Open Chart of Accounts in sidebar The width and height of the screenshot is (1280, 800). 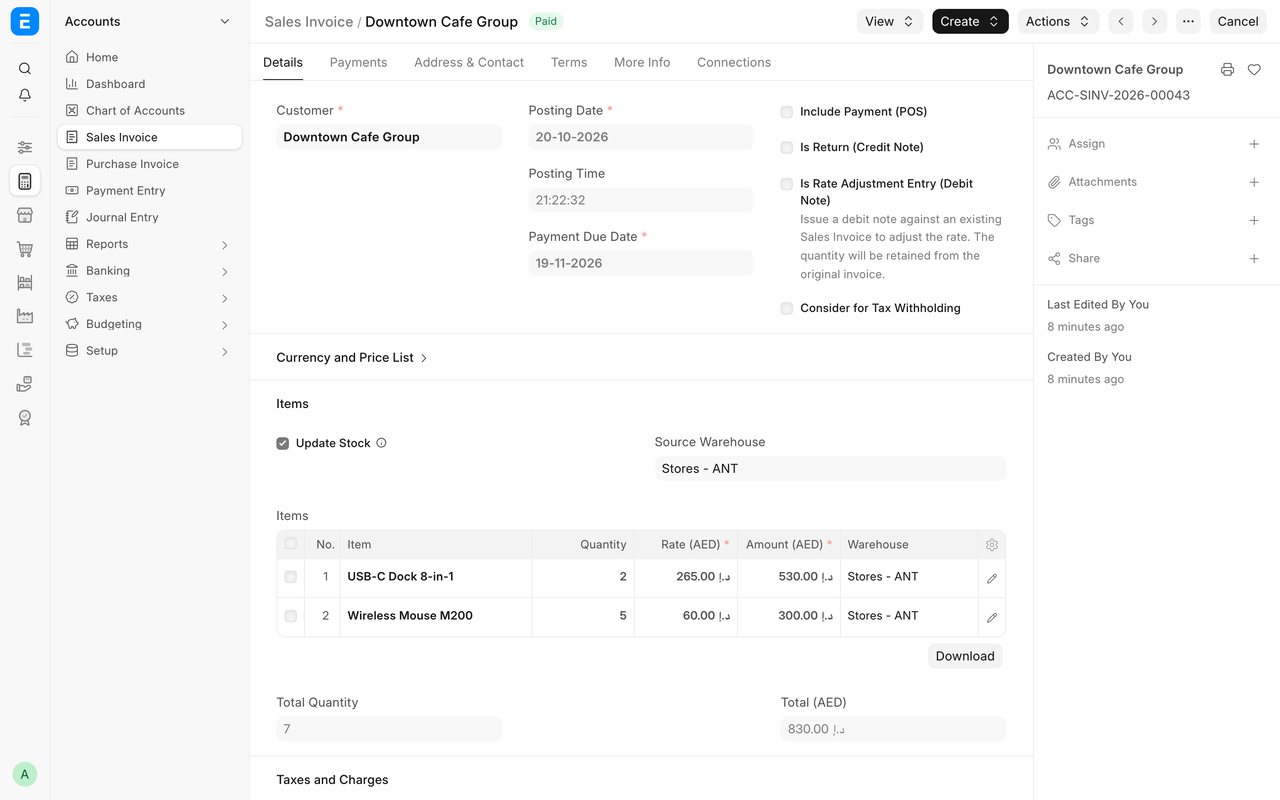(149, 111)
